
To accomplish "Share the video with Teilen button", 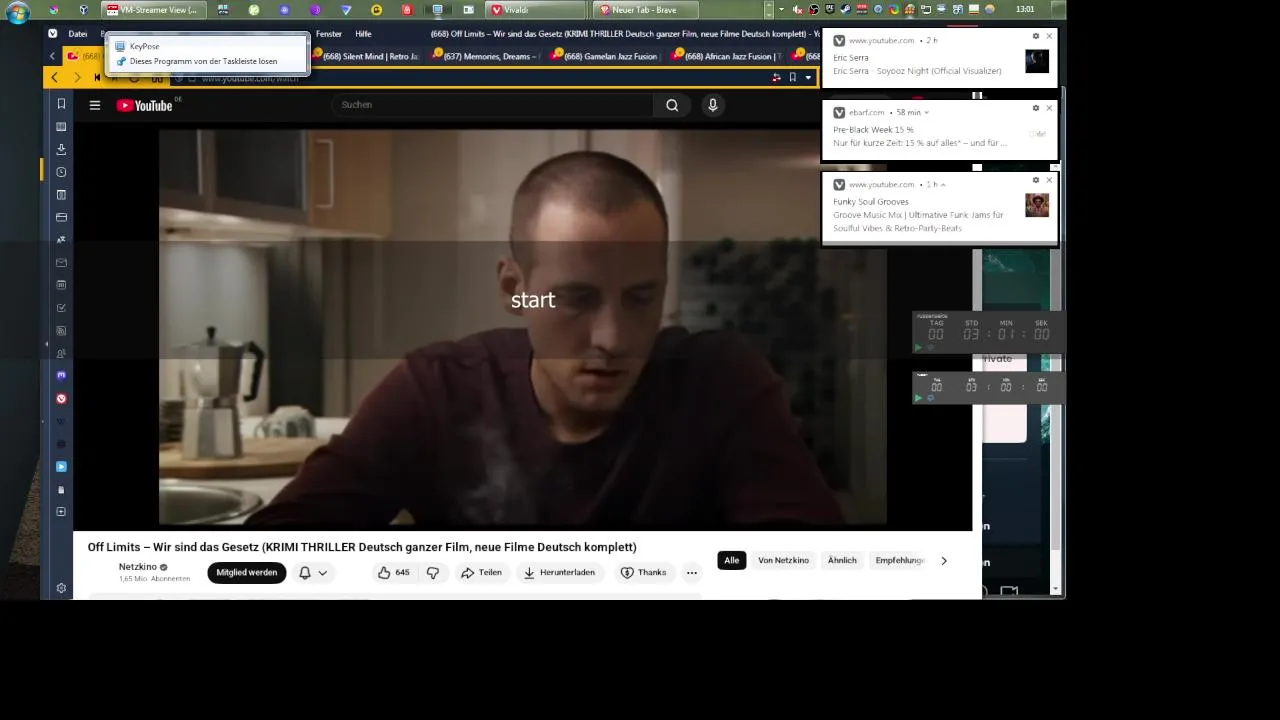I will coord(481,572).
